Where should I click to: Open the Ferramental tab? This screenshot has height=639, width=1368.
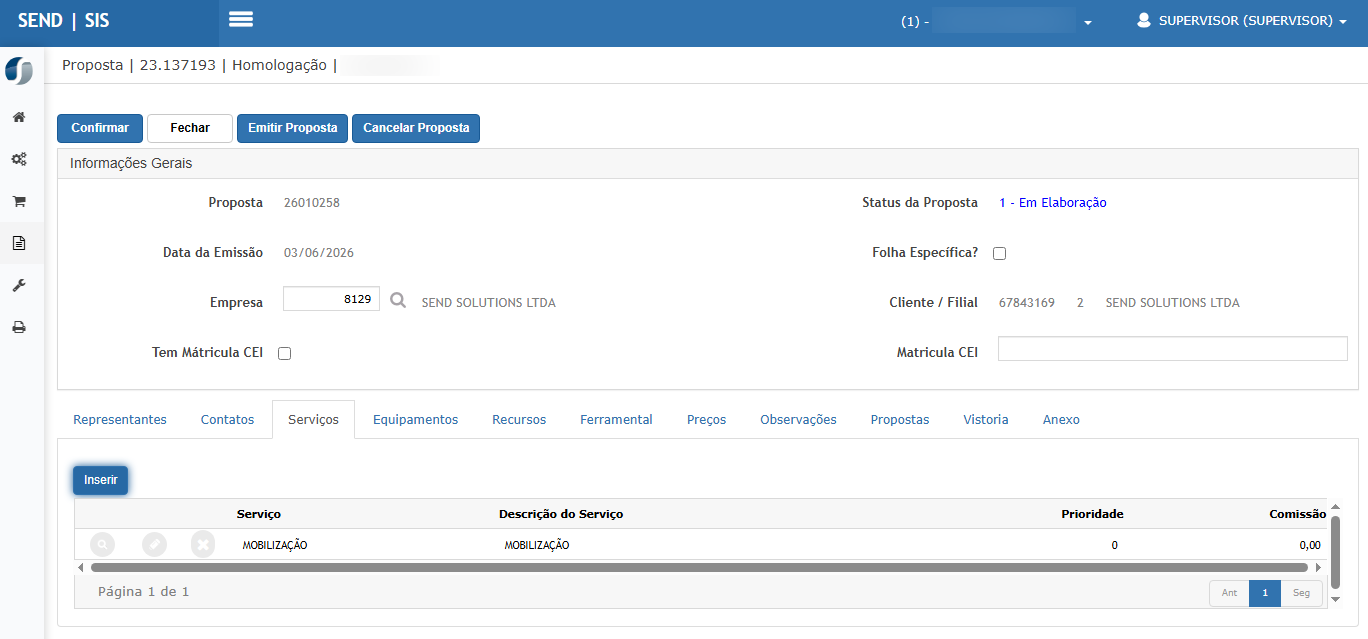[616, 419]
